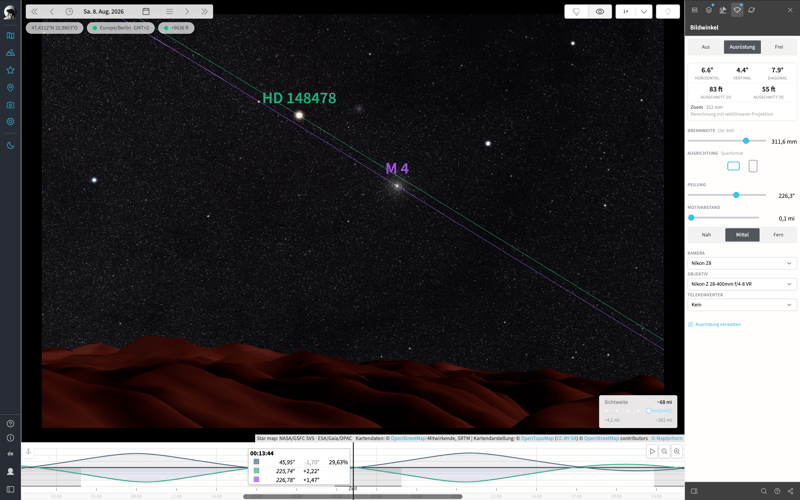This screenshot has height=500, width=800.
Task: Select the 'Aus' field-of-view mode
Action: coord(706,47)
